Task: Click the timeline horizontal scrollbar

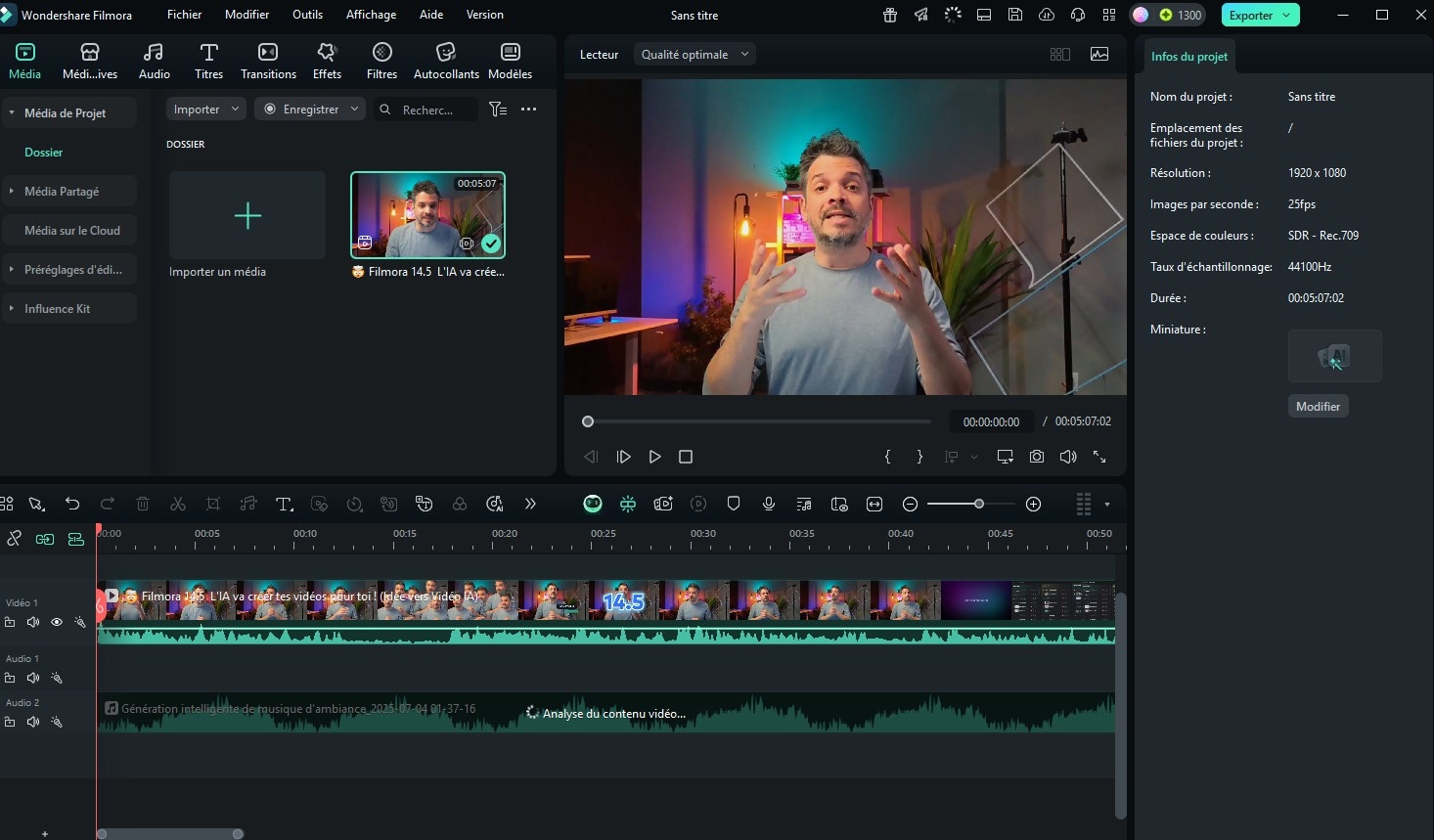Action: 170,834
